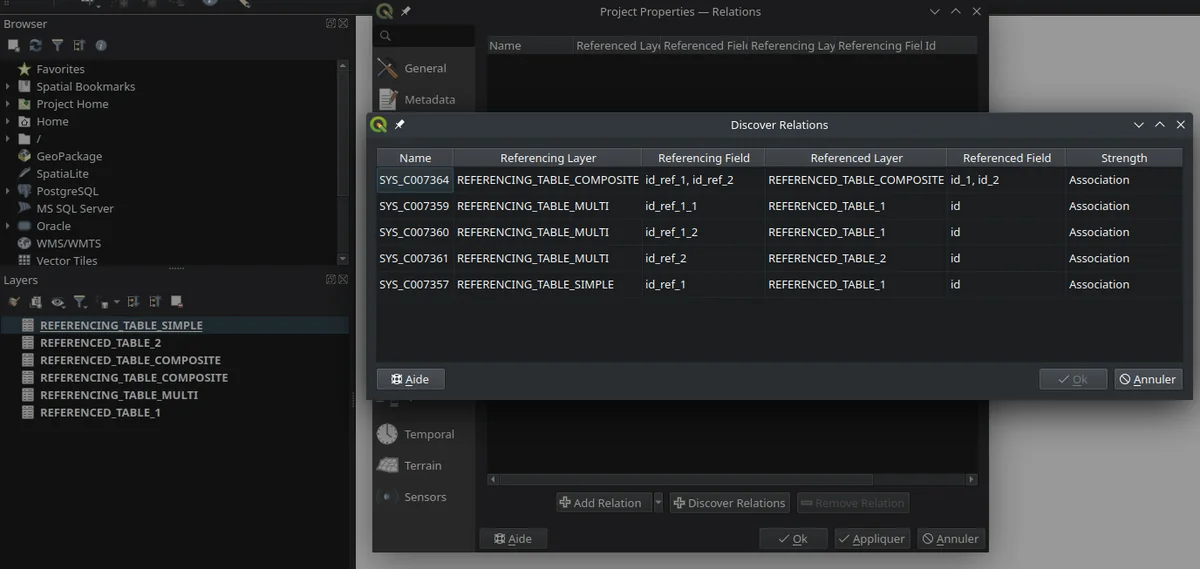Screen dimensions: 1200x569
Task: Open Layer Styling icon in Layers toolbar
Action: coord(13,302)
